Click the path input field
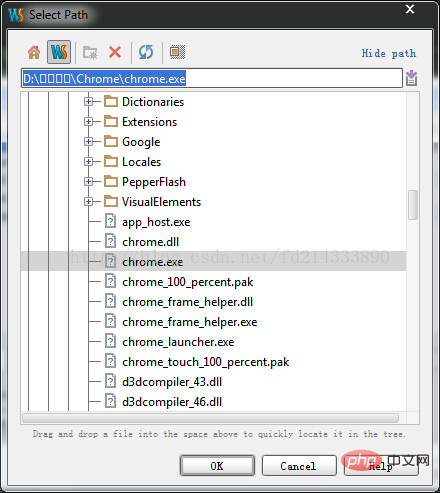 (212, 79)
